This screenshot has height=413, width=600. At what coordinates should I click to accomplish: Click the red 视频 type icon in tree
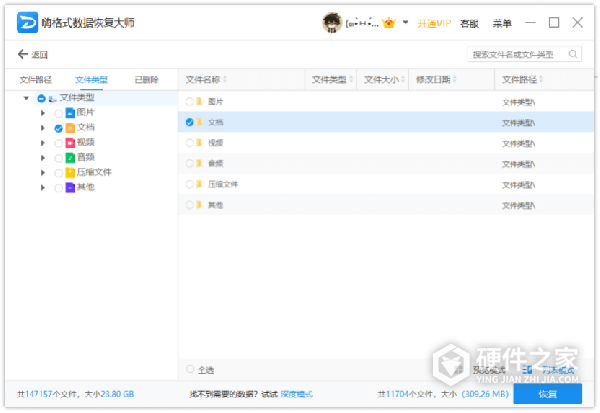(70, 143)
